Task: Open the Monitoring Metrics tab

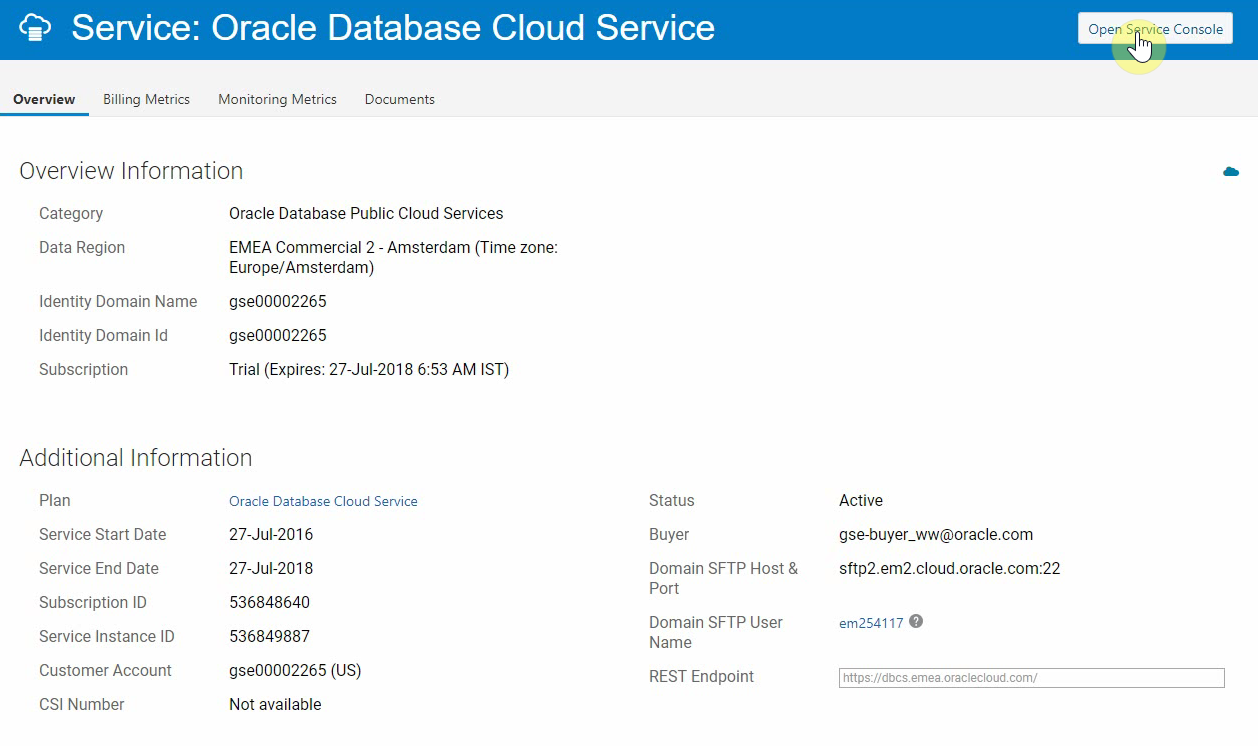Action: 277,99
